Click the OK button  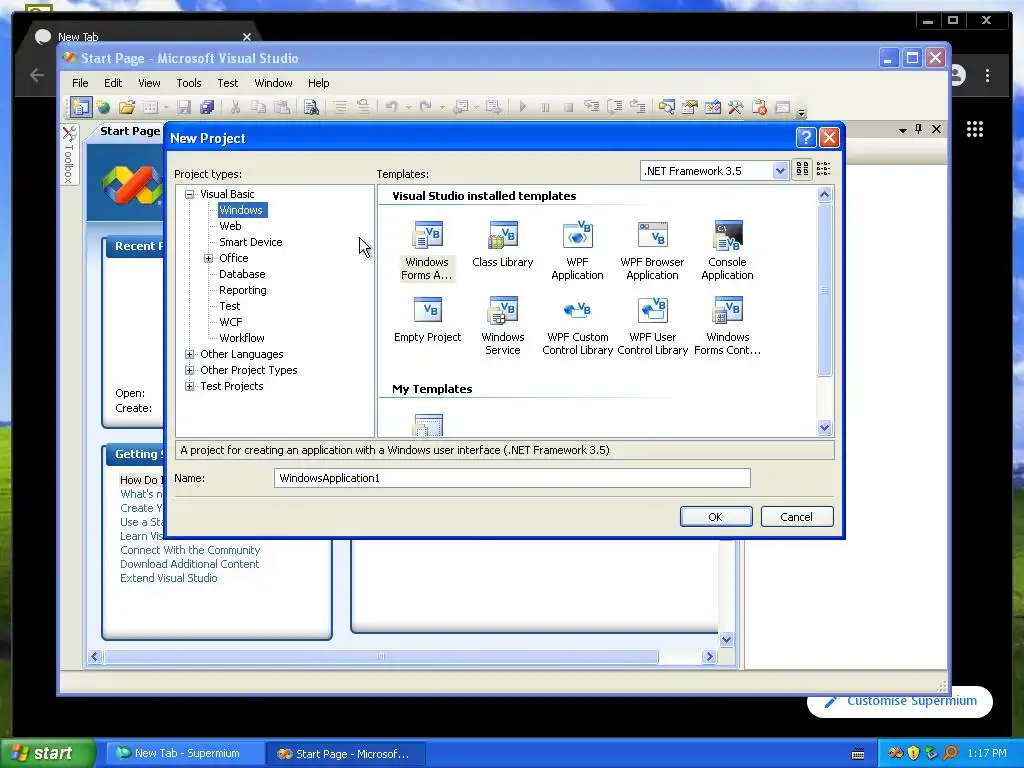tap(716, 517)
